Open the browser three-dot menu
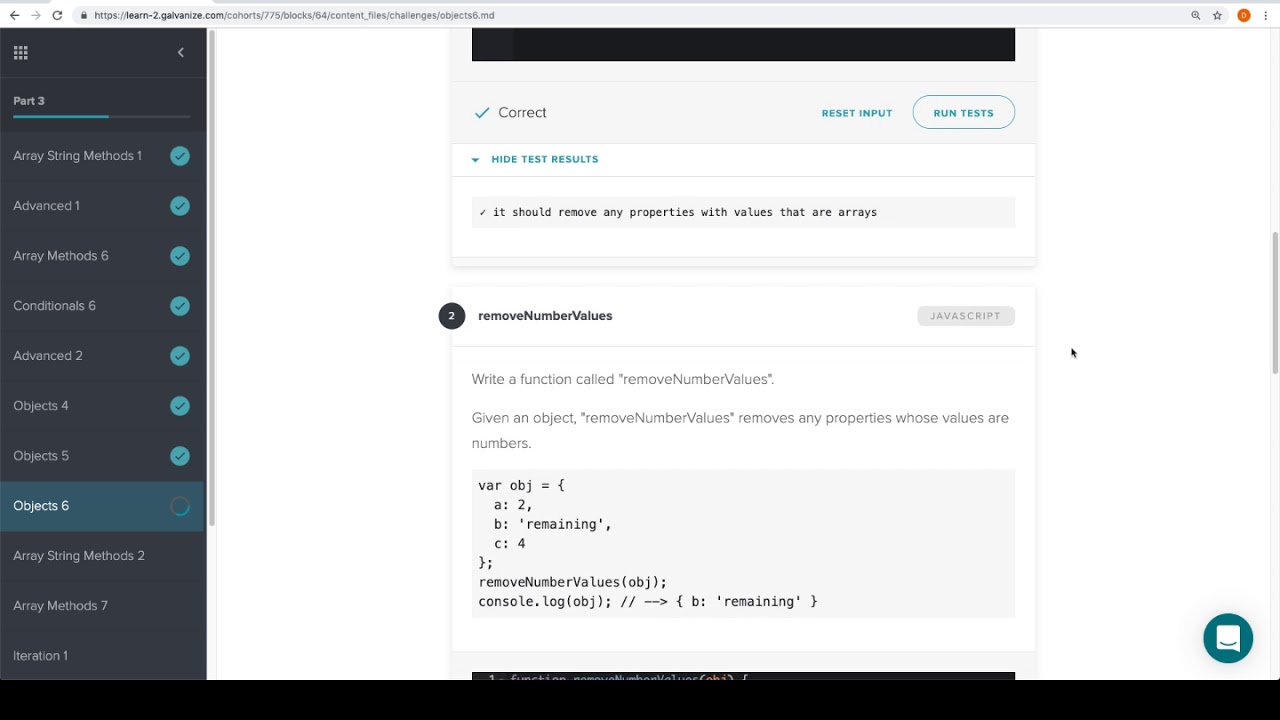This screenshot has width=1280, height=720. click(x=1267, y=15)
